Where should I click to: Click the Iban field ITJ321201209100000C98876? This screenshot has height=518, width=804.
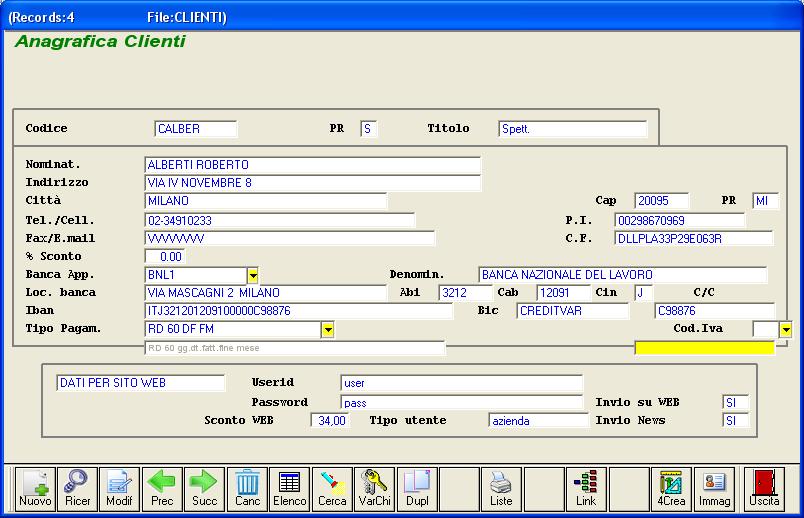point(299,311)
